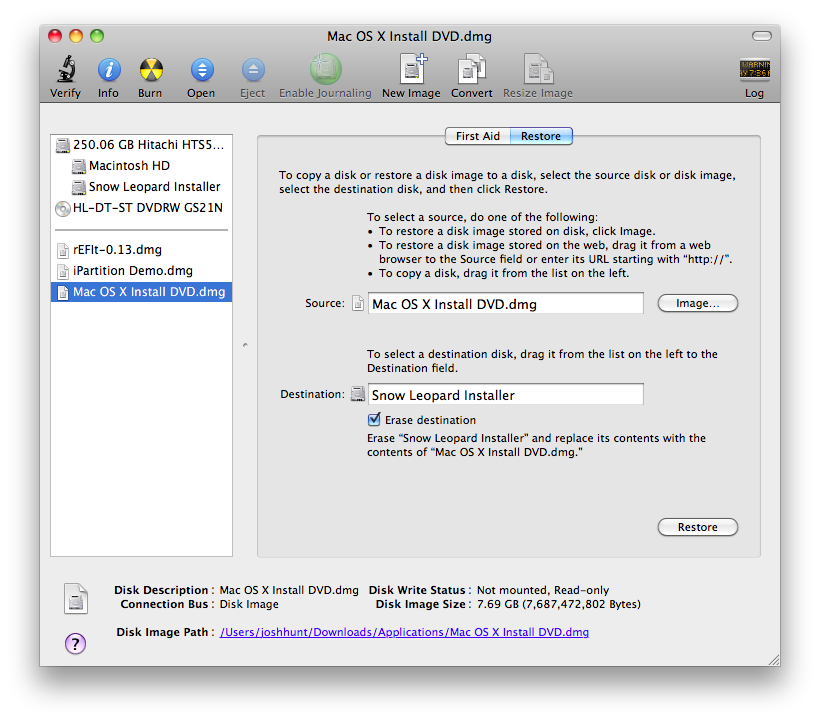Create a New Image via toolbar icon
This screenshot has height=721, width=820.
[412, 68]
